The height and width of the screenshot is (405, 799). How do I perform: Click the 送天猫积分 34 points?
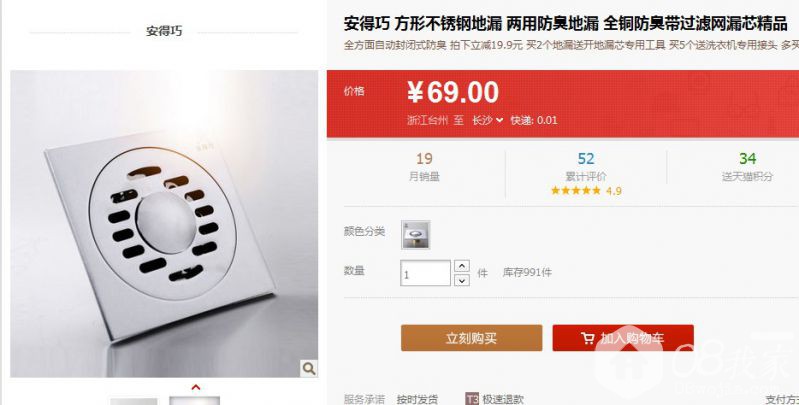coord(747,168)
